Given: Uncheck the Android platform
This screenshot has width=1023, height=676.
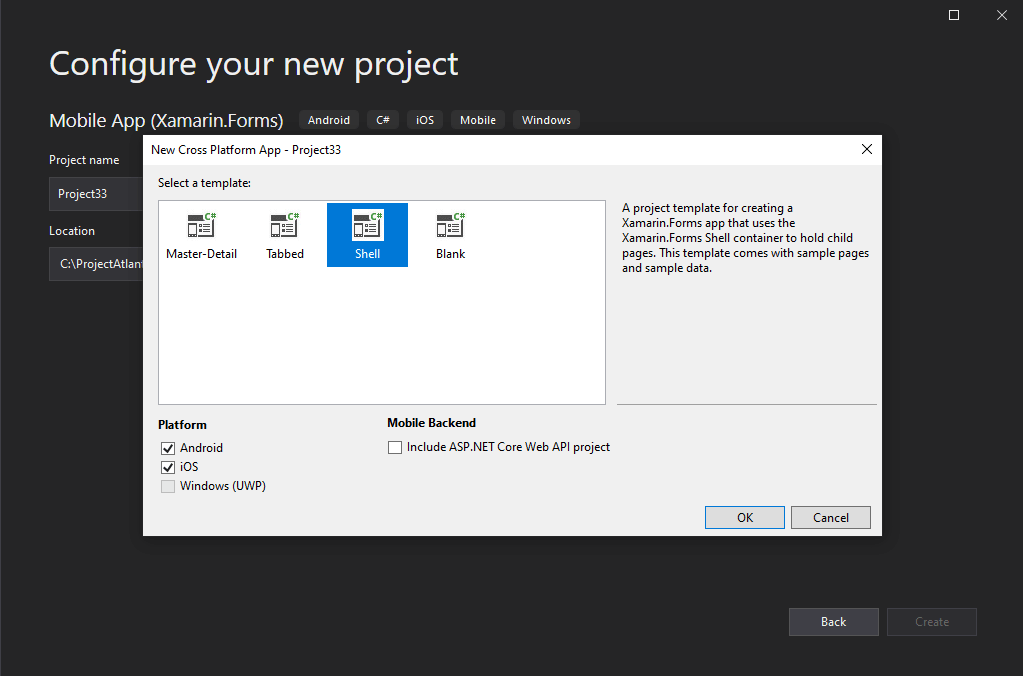Looking at the screenshot, I should click(168, 448).
